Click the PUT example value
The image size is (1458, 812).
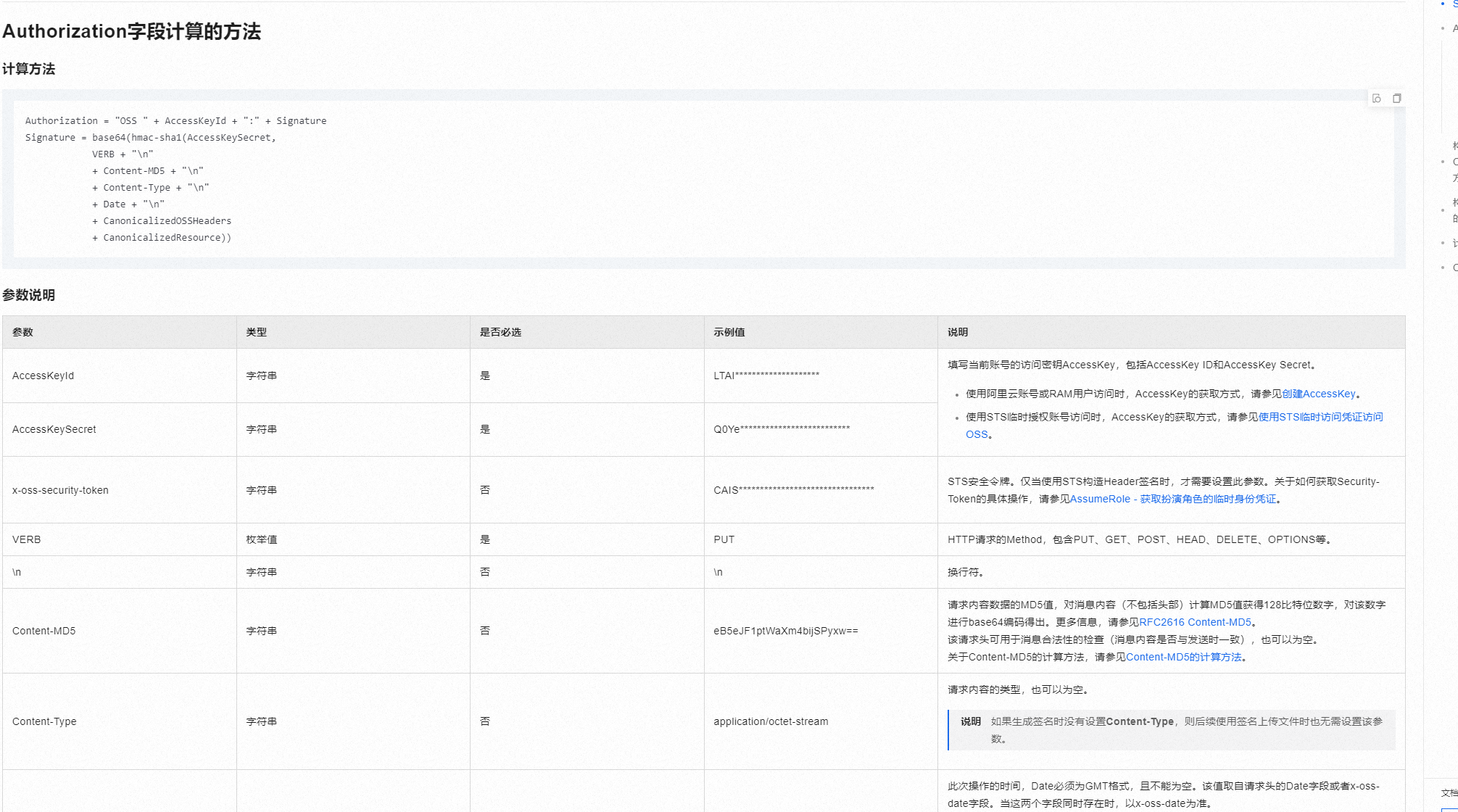tap(724, 539)
